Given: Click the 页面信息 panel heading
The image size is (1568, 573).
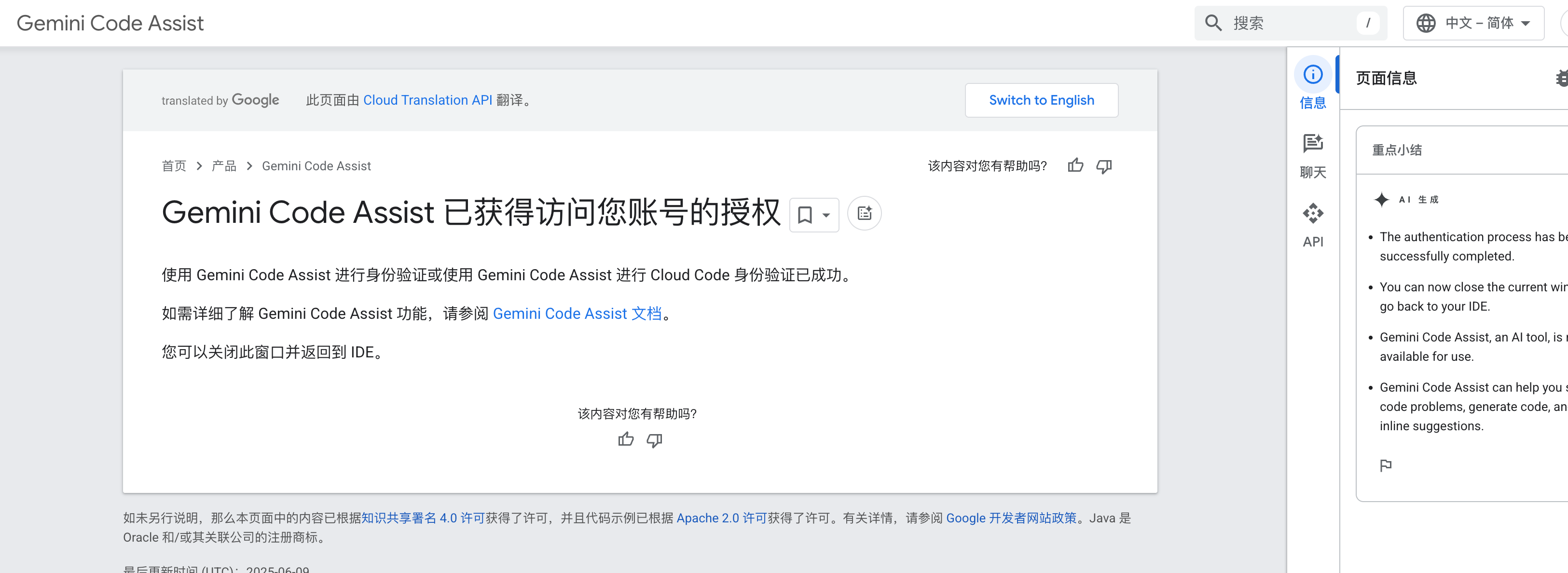Looking at the screenshot, I should point(1386,78).
